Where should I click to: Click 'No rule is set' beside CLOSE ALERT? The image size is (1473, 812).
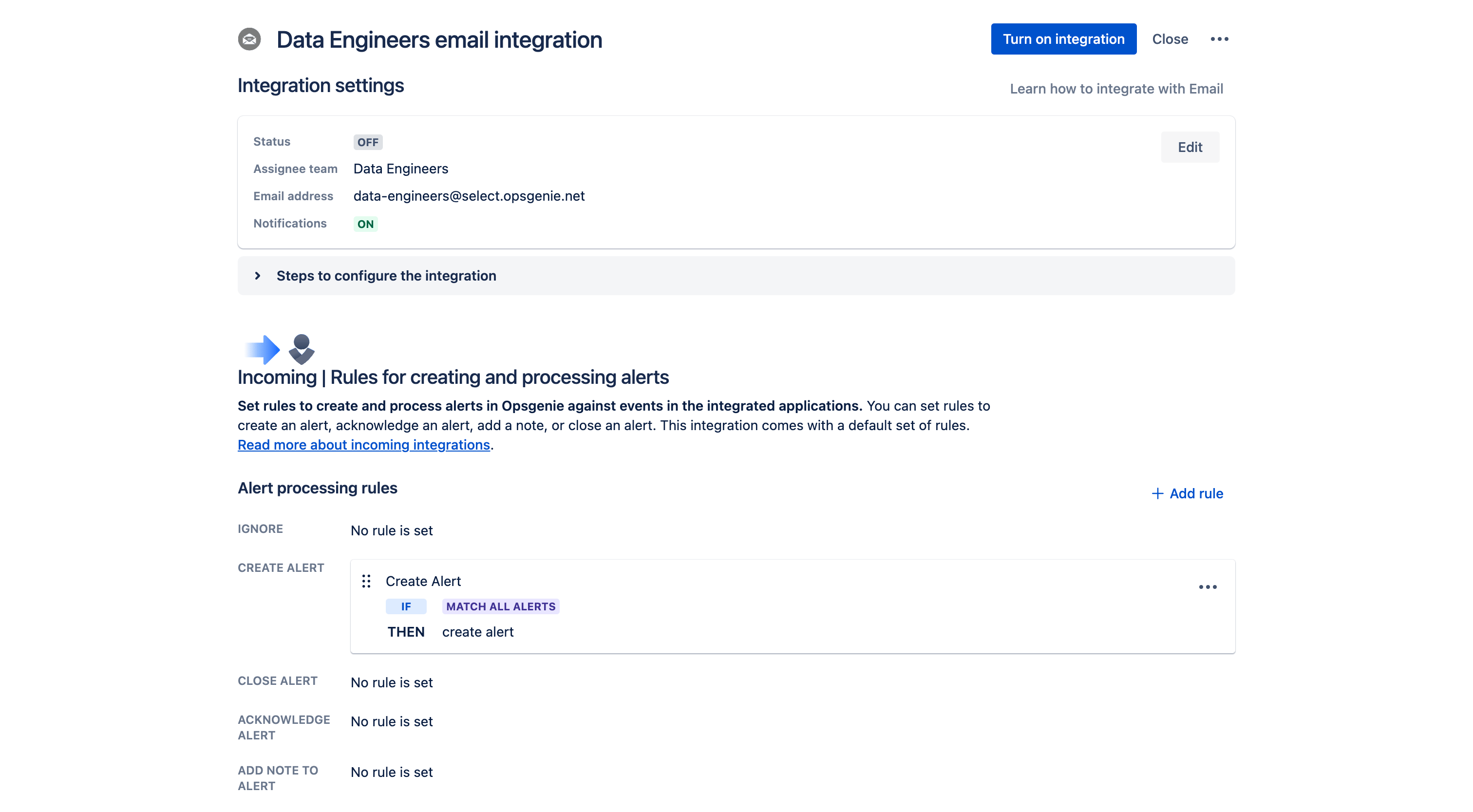(x=392, y=683)
